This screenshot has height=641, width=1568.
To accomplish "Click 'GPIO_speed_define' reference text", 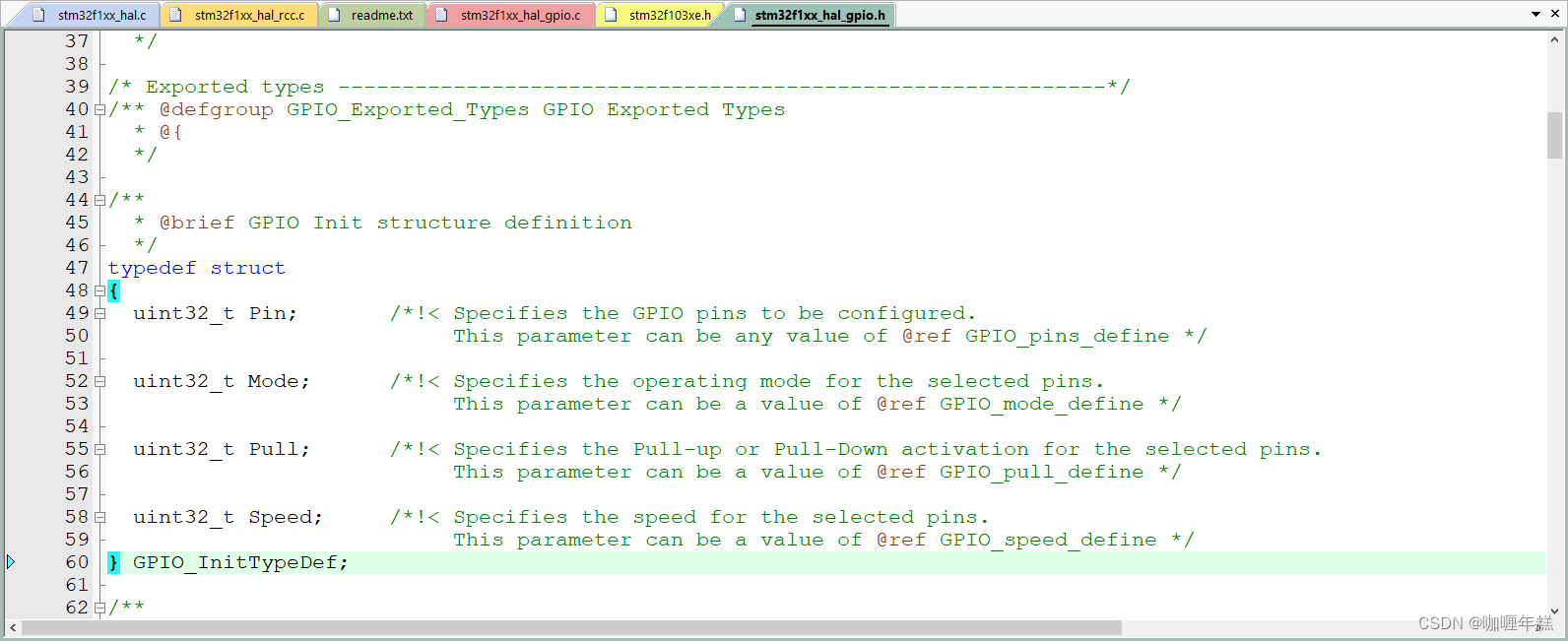I will pos(1048,540).
